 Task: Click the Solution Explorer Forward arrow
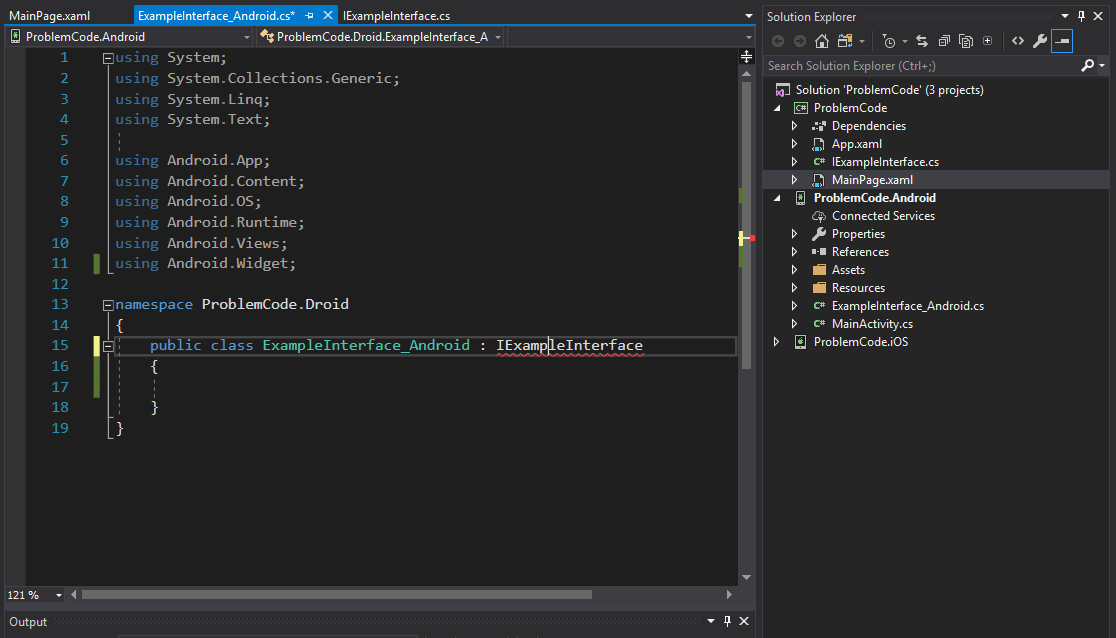tap(799, 41)
